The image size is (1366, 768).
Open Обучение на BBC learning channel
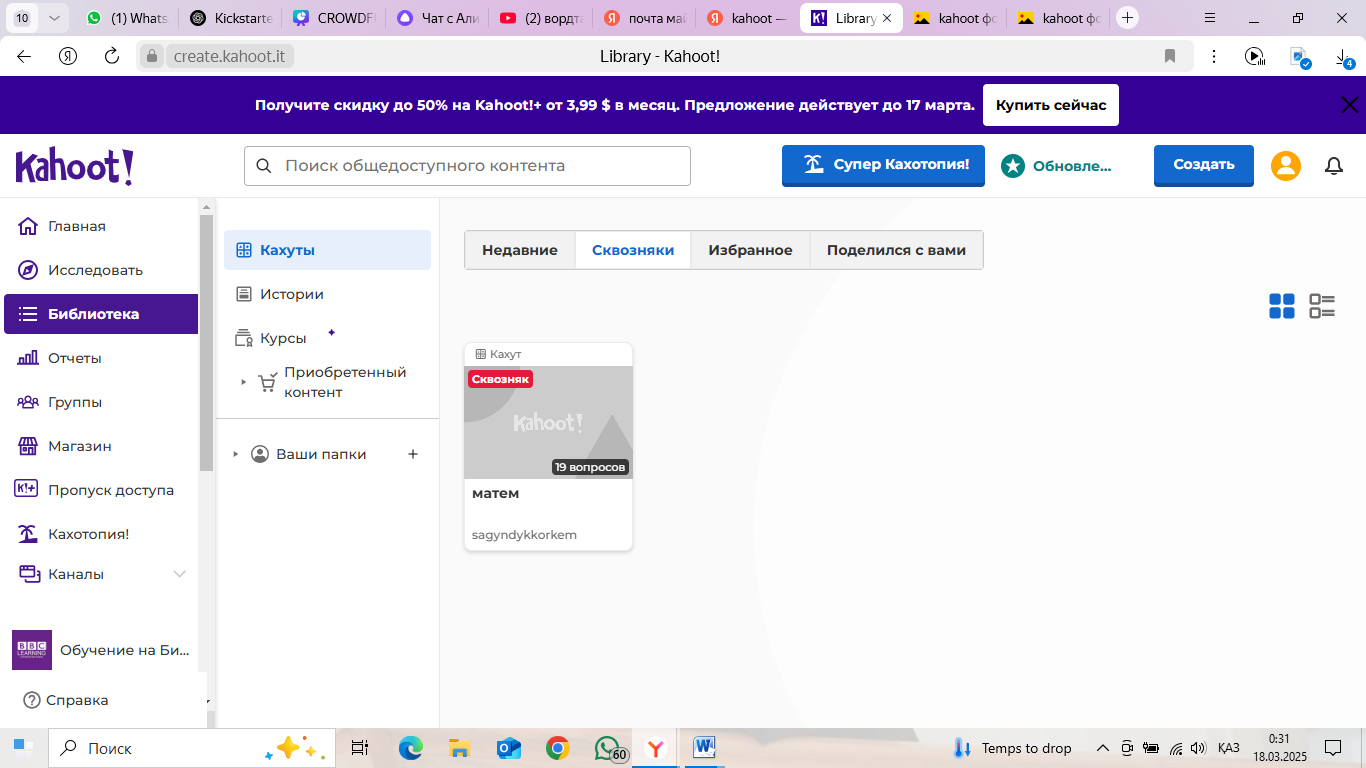tap(101, 650)
